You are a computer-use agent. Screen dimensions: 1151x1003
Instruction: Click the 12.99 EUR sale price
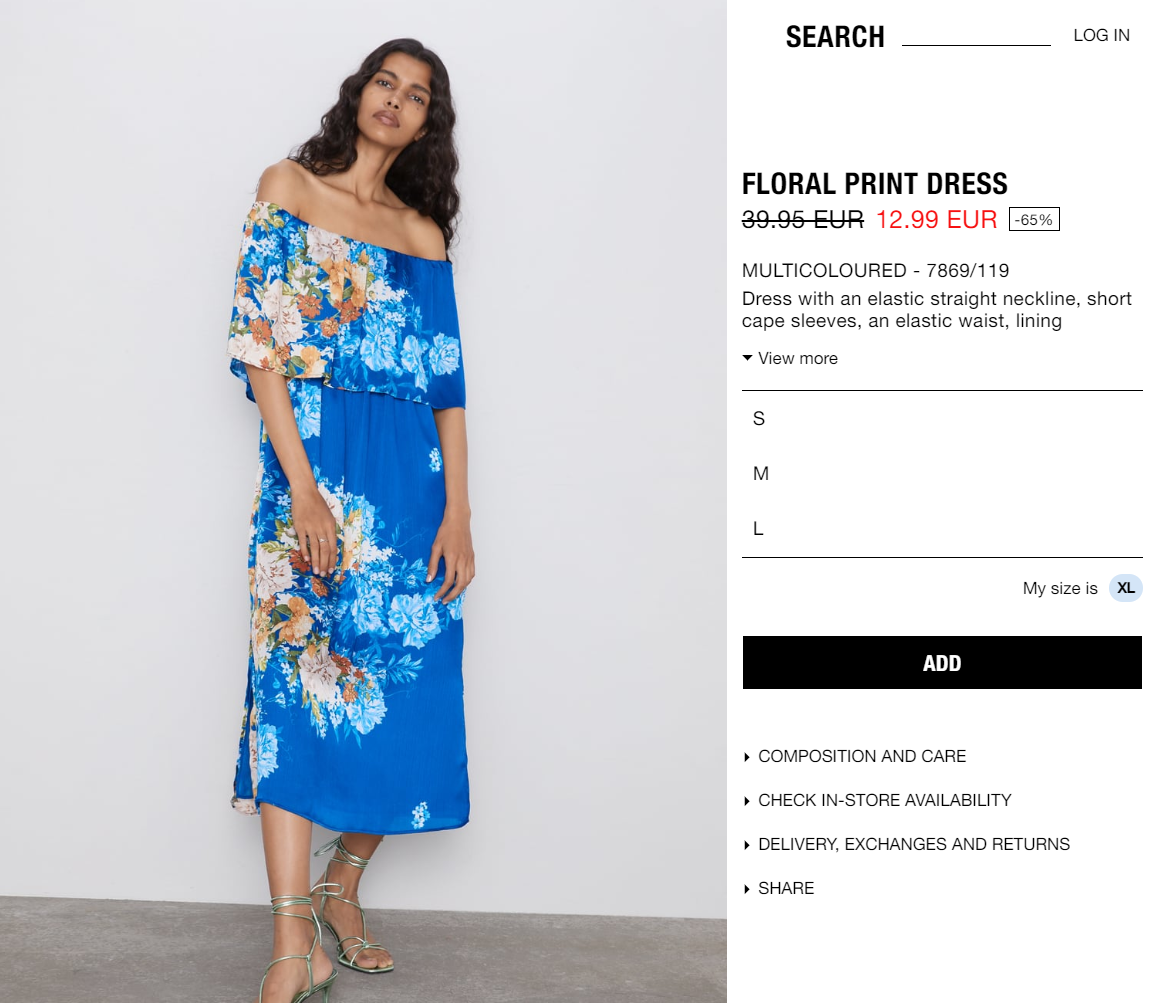(x=936, y=220)
